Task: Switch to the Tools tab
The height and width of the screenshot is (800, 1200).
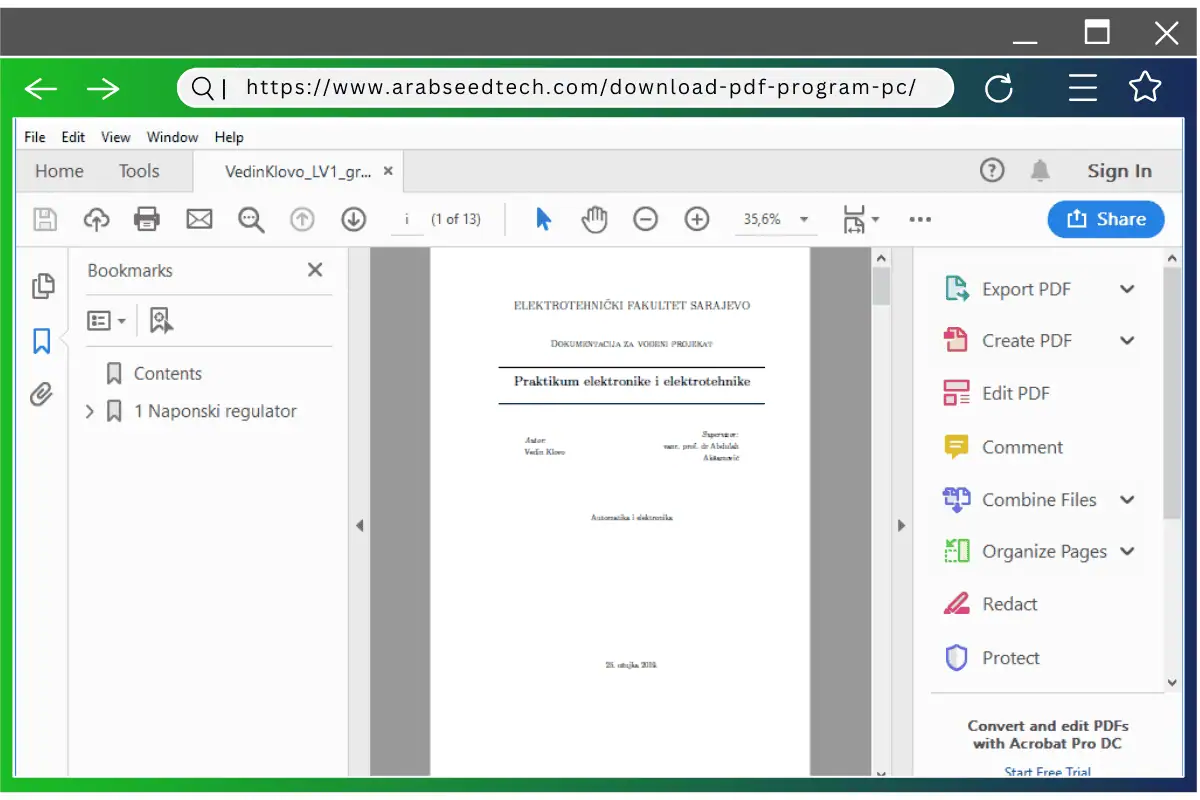Action: (138, 171)
